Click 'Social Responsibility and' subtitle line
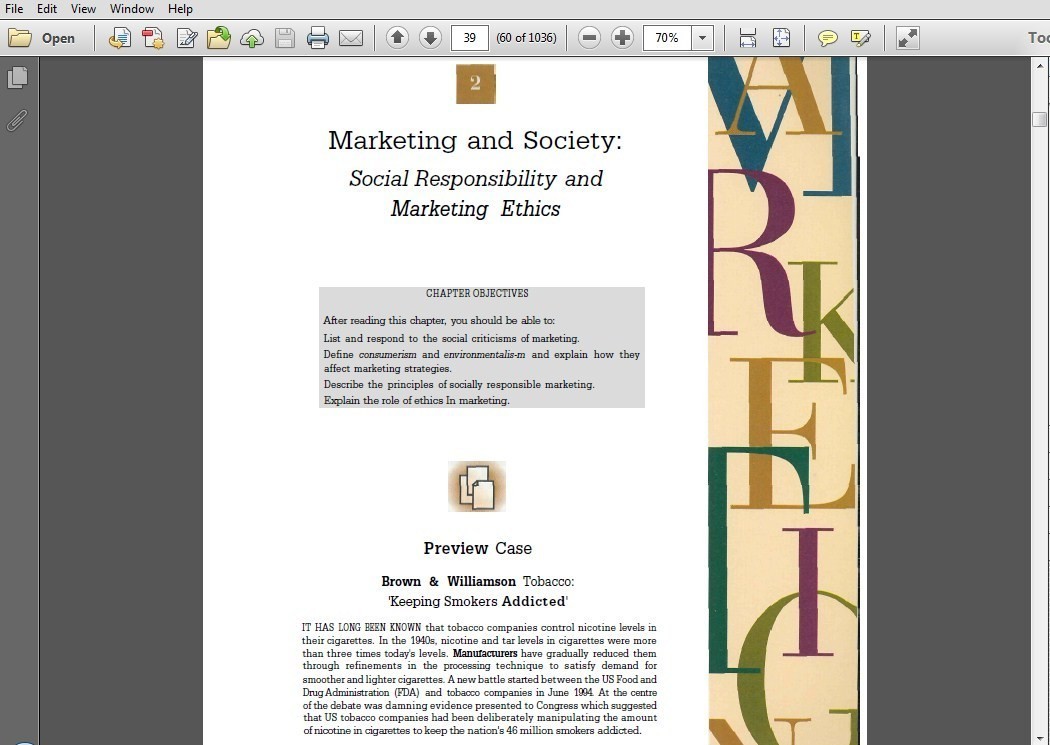1050x745 pixels. pyautogui.click(x=475, y=179)
